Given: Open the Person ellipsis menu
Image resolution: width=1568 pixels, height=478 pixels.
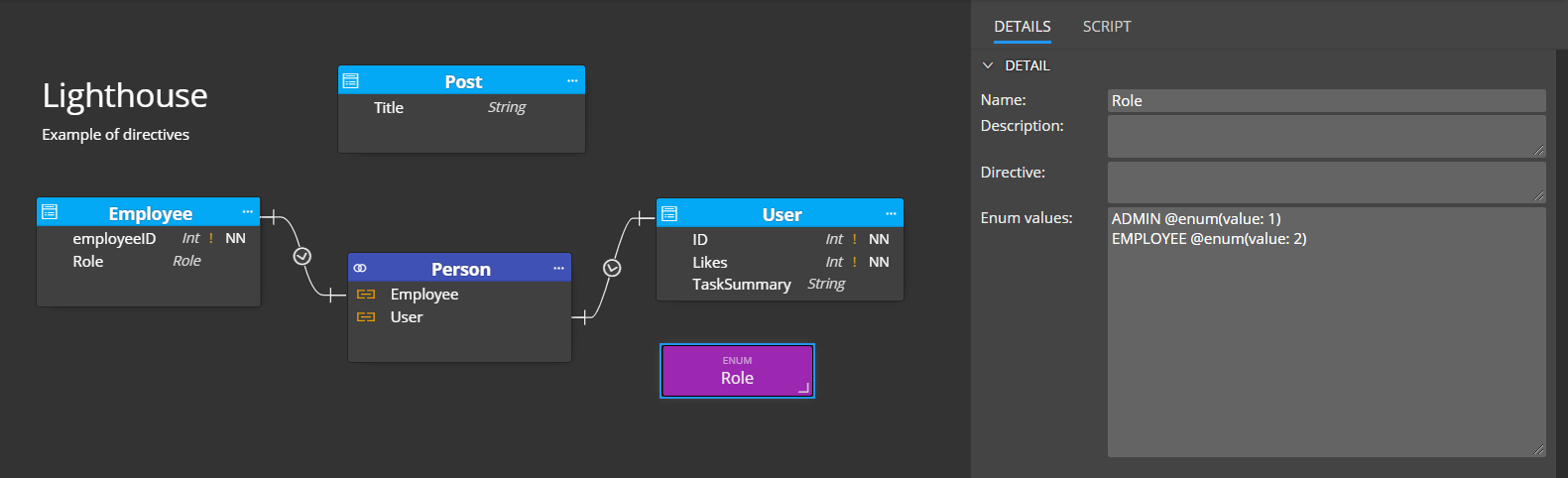Looking at the screenshot, I should [558, 268].
